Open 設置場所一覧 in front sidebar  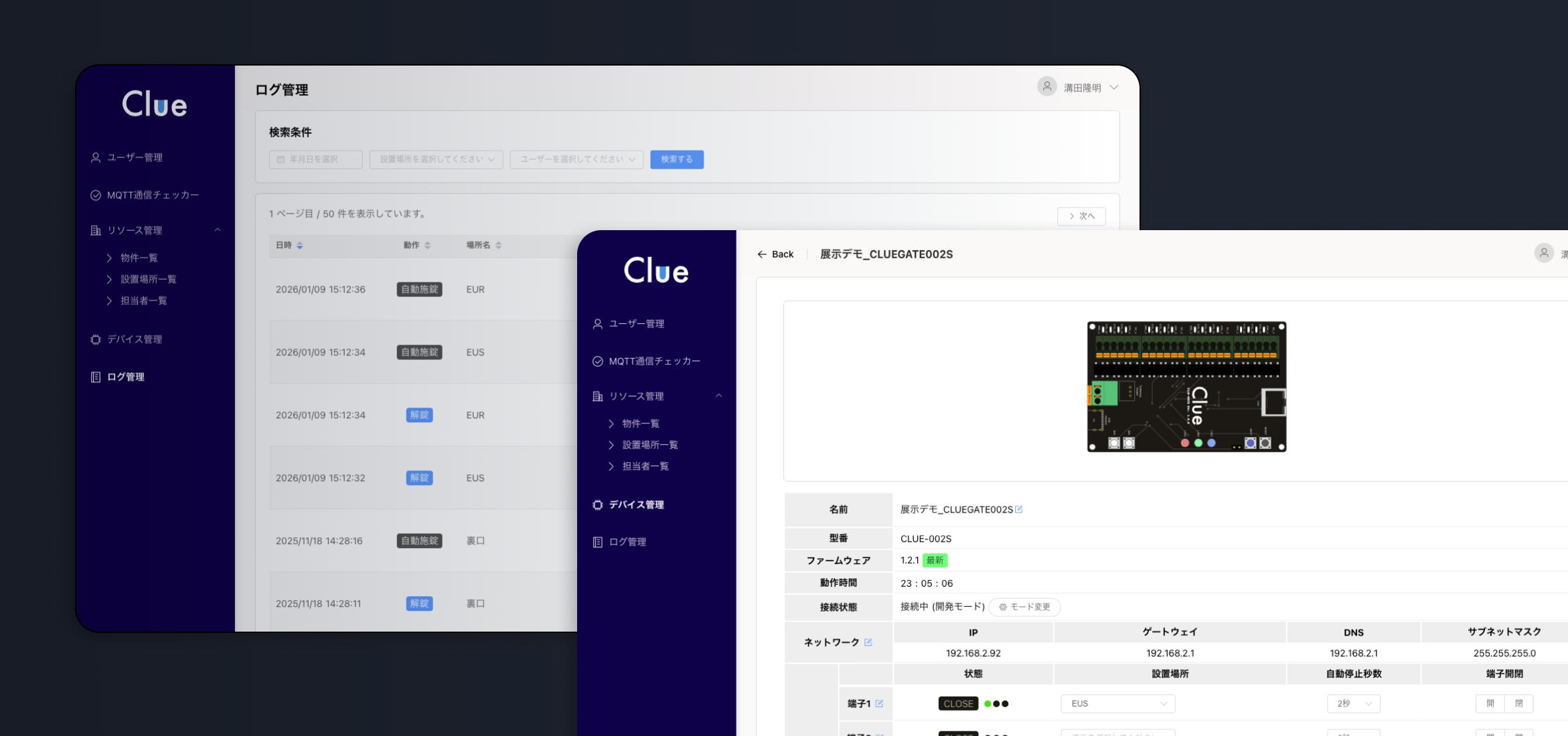(649, 445)
